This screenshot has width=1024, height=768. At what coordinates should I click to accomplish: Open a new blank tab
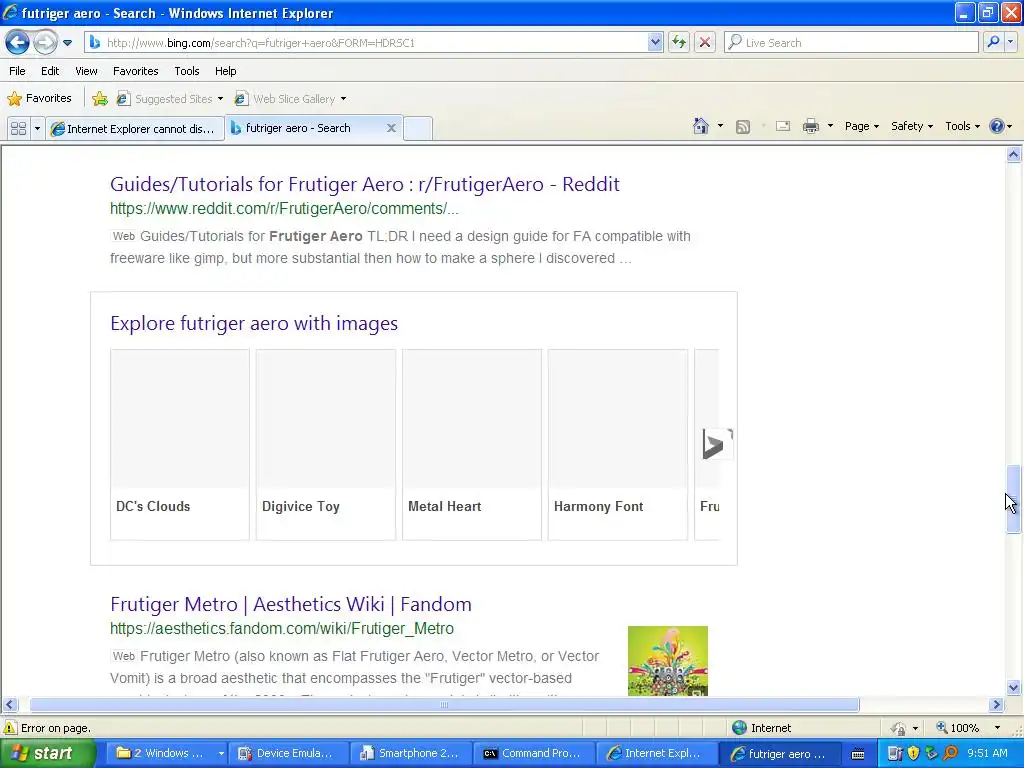(x=418, y=128)
